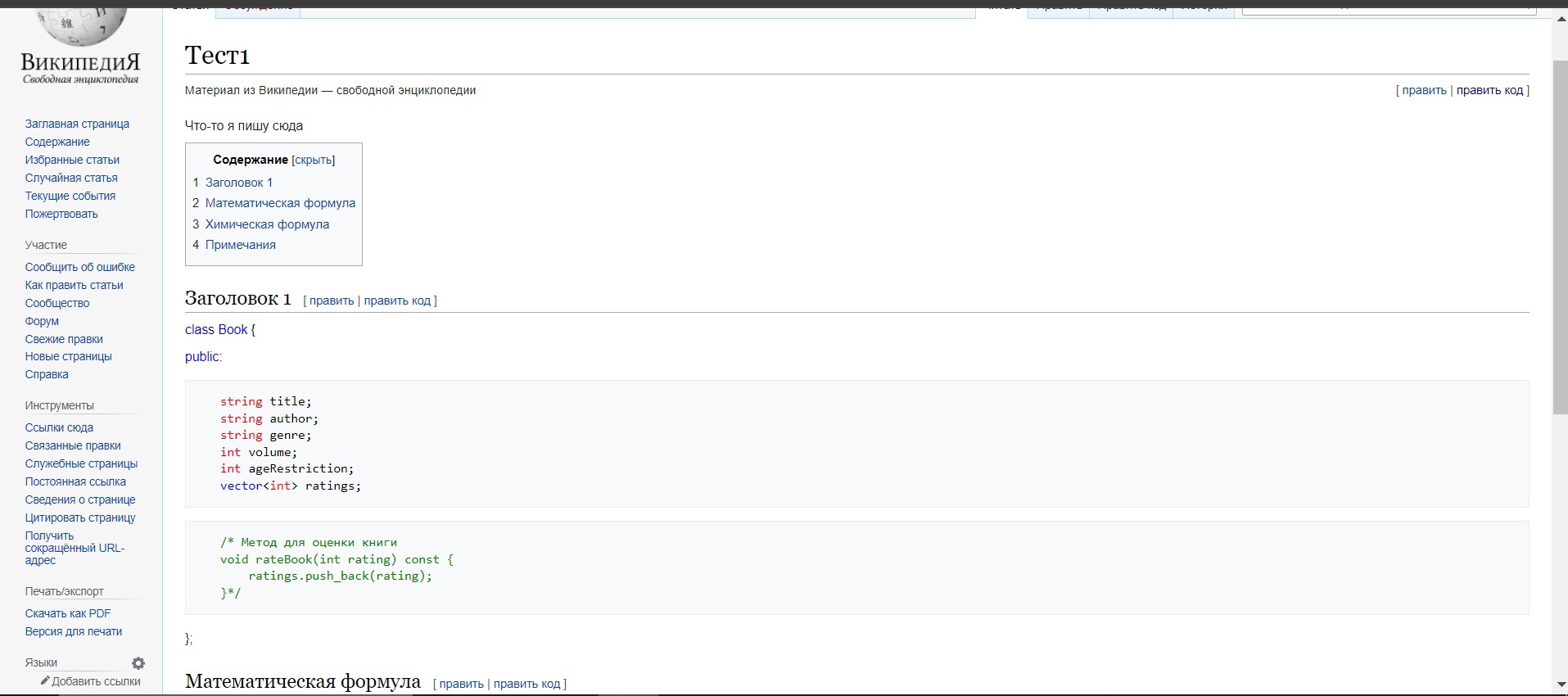Click Материал из Википедии subtitle
Image resolution: width=1568 pixels, height=696 pixels.
tap(330, 90)
